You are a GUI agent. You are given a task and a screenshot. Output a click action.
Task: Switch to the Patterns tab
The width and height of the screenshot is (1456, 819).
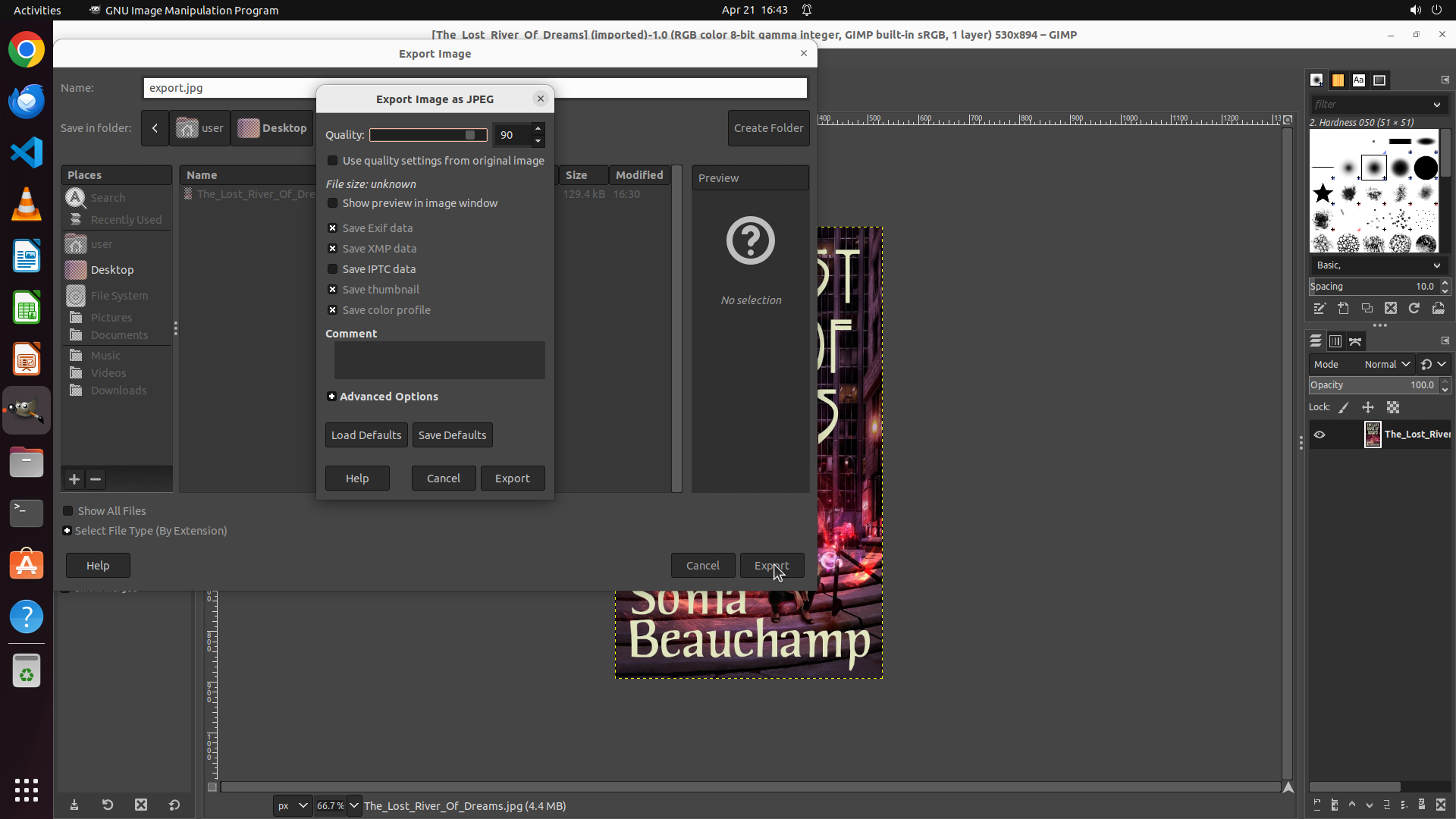click(x=1338, y=80)
